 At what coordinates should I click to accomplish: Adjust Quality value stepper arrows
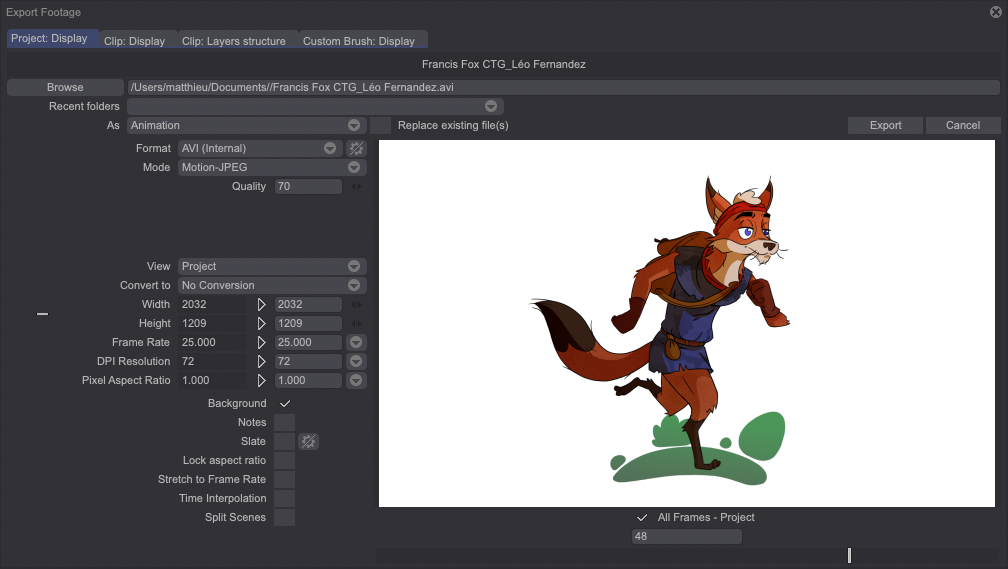click(356, 186)
